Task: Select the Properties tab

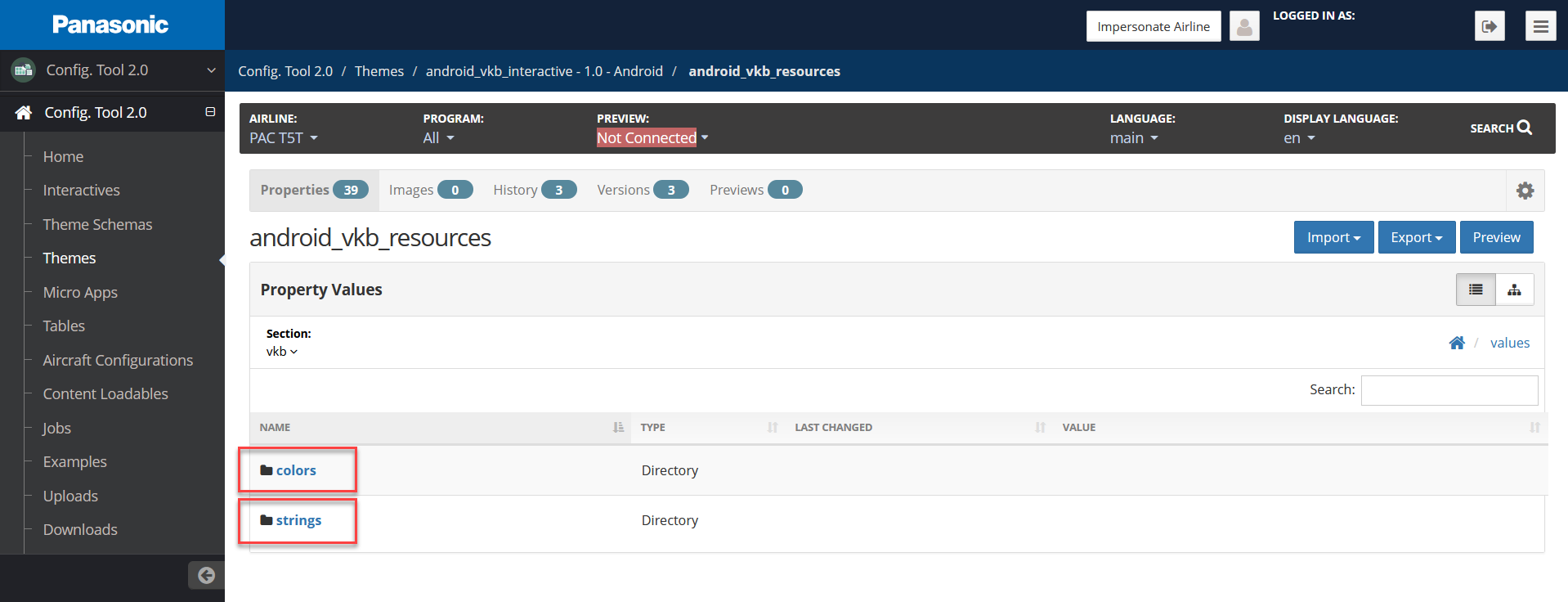Action: (x=314, y=191)
